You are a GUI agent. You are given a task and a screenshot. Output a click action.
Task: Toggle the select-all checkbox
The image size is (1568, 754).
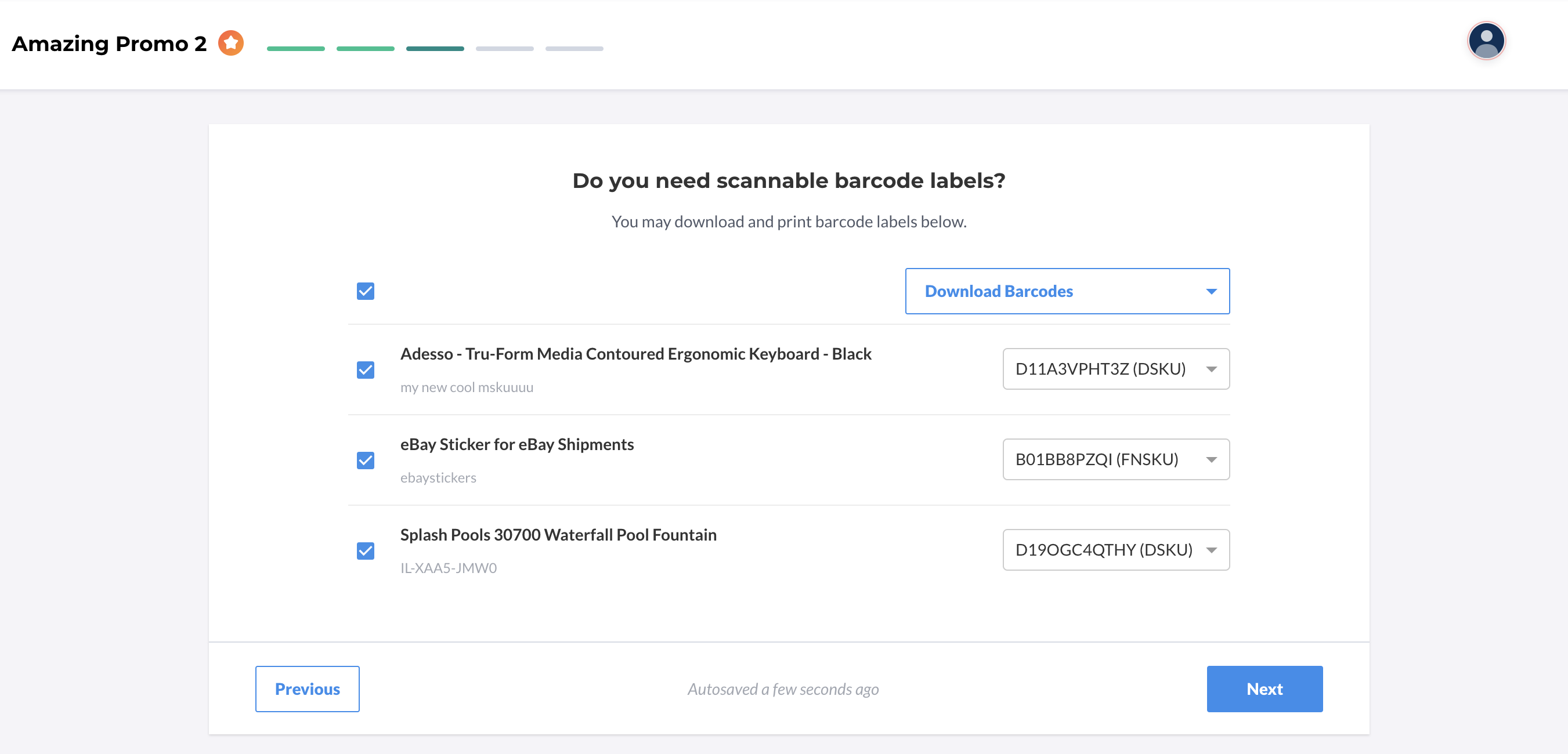pos(365,291)
